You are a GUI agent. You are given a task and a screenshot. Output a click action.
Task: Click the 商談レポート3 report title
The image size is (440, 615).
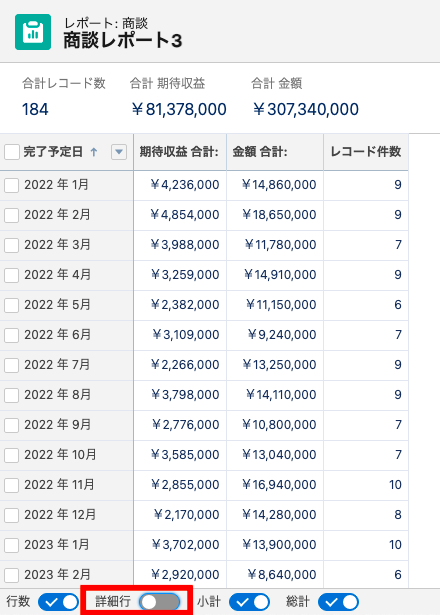click(123, 41)
